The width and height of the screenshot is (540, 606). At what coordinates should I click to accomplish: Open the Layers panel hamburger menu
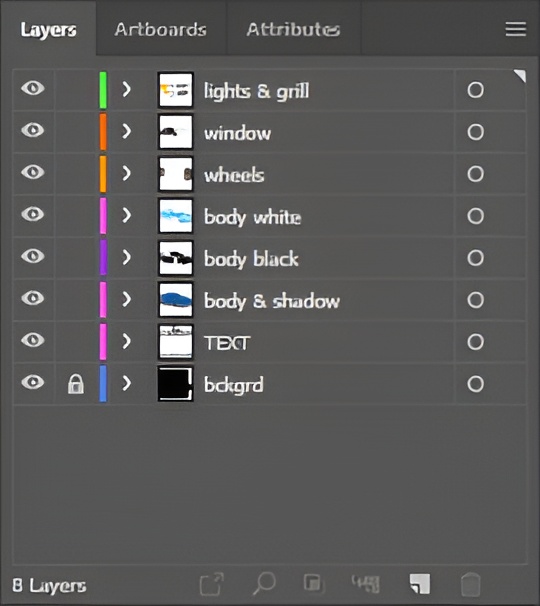515,29
